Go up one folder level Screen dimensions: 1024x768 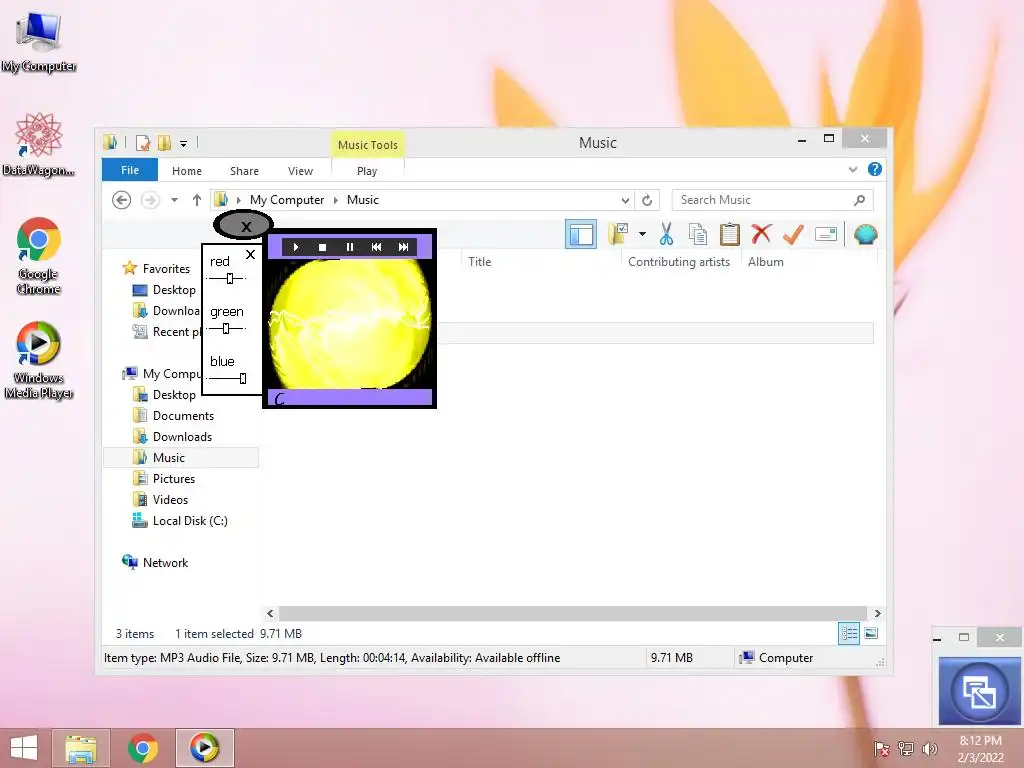pyautogui.click(x=197, y=200)
